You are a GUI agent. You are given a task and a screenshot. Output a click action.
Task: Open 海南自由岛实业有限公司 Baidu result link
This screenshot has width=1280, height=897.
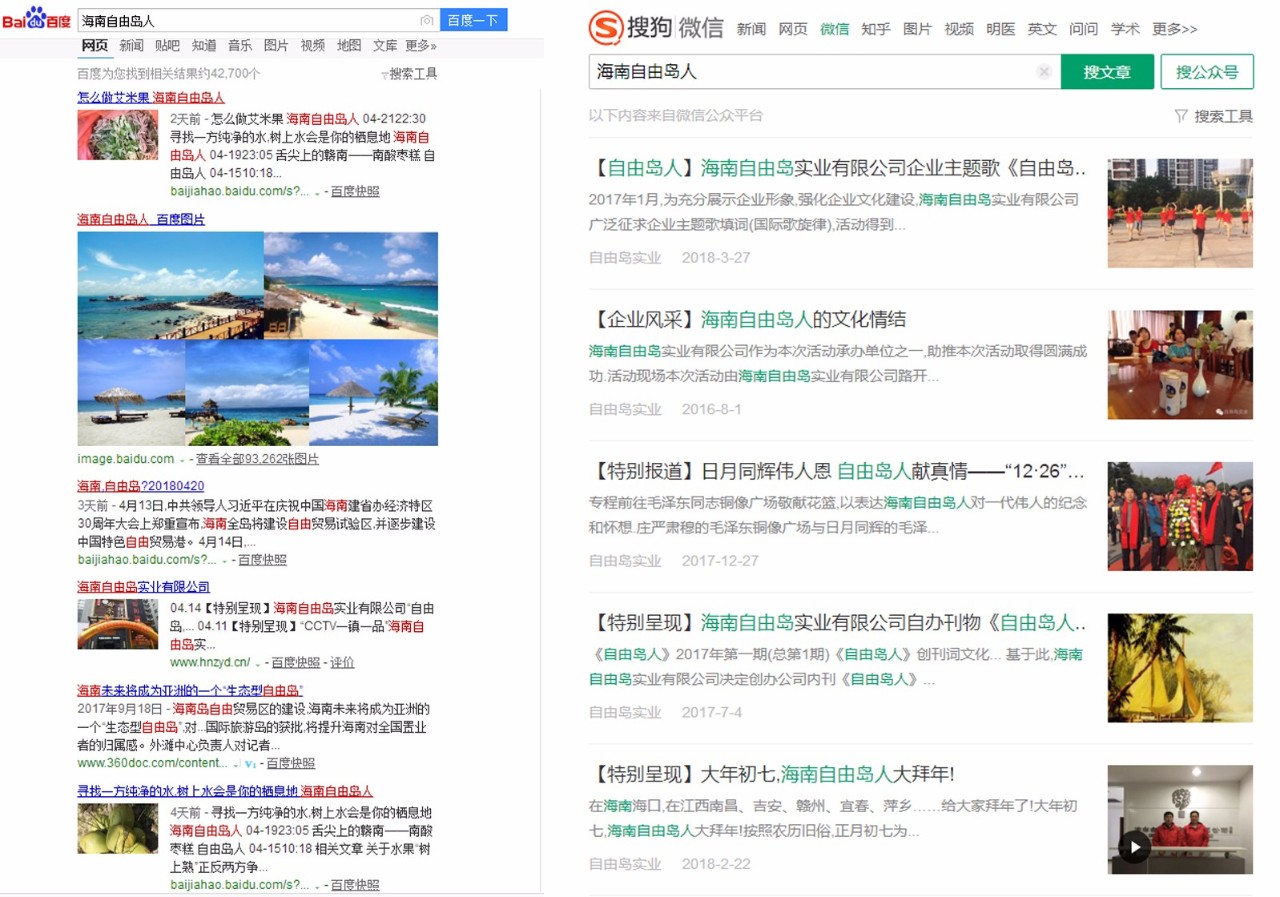tap(143, 587)
